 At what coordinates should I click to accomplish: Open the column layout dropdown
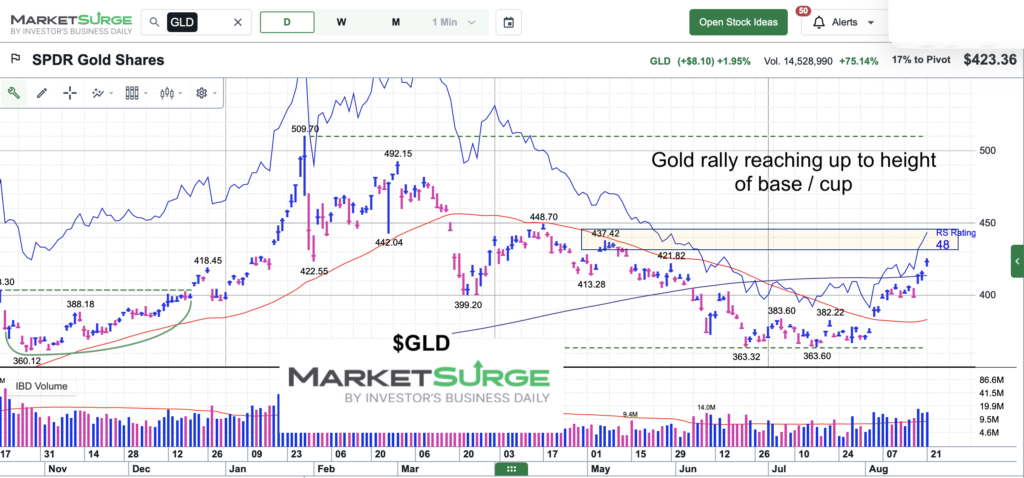(136, 93)
